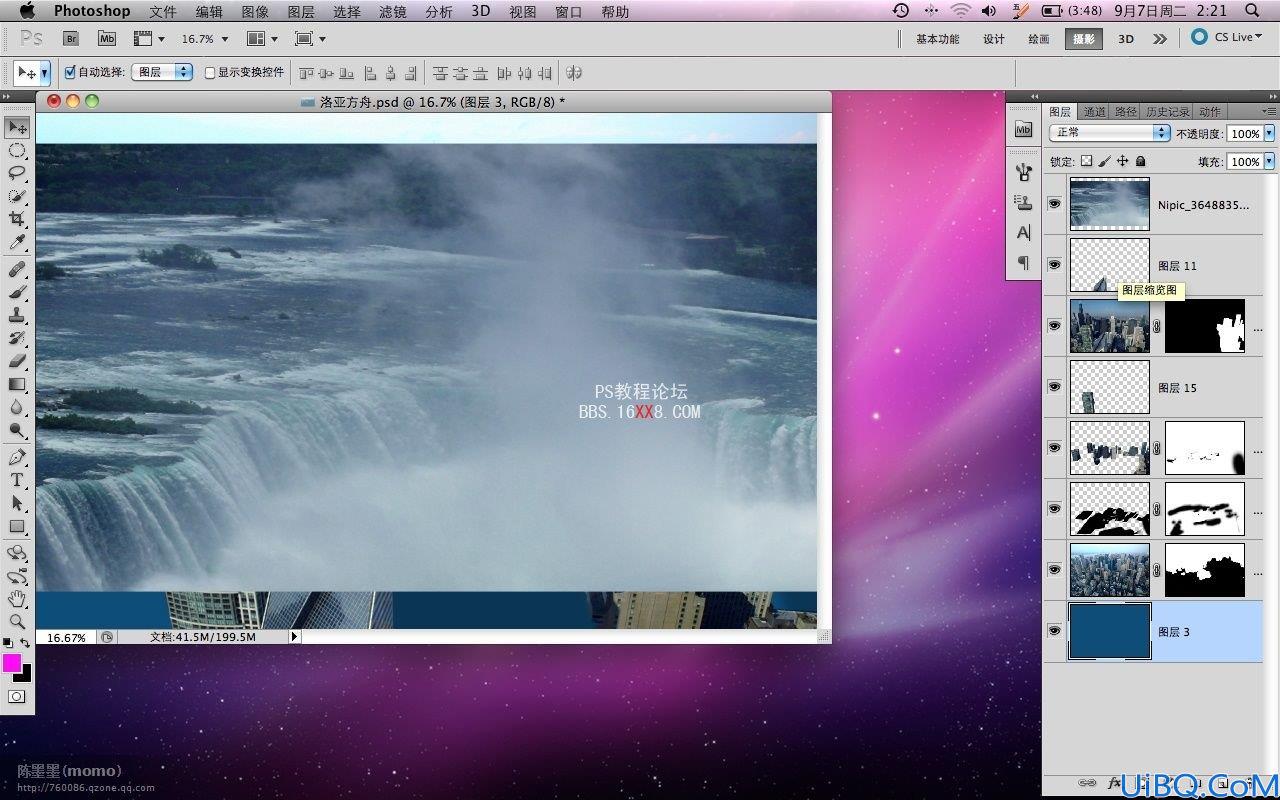Select the Eraser tool
This screenshot has height=800, width=1280.
(17, 361)
